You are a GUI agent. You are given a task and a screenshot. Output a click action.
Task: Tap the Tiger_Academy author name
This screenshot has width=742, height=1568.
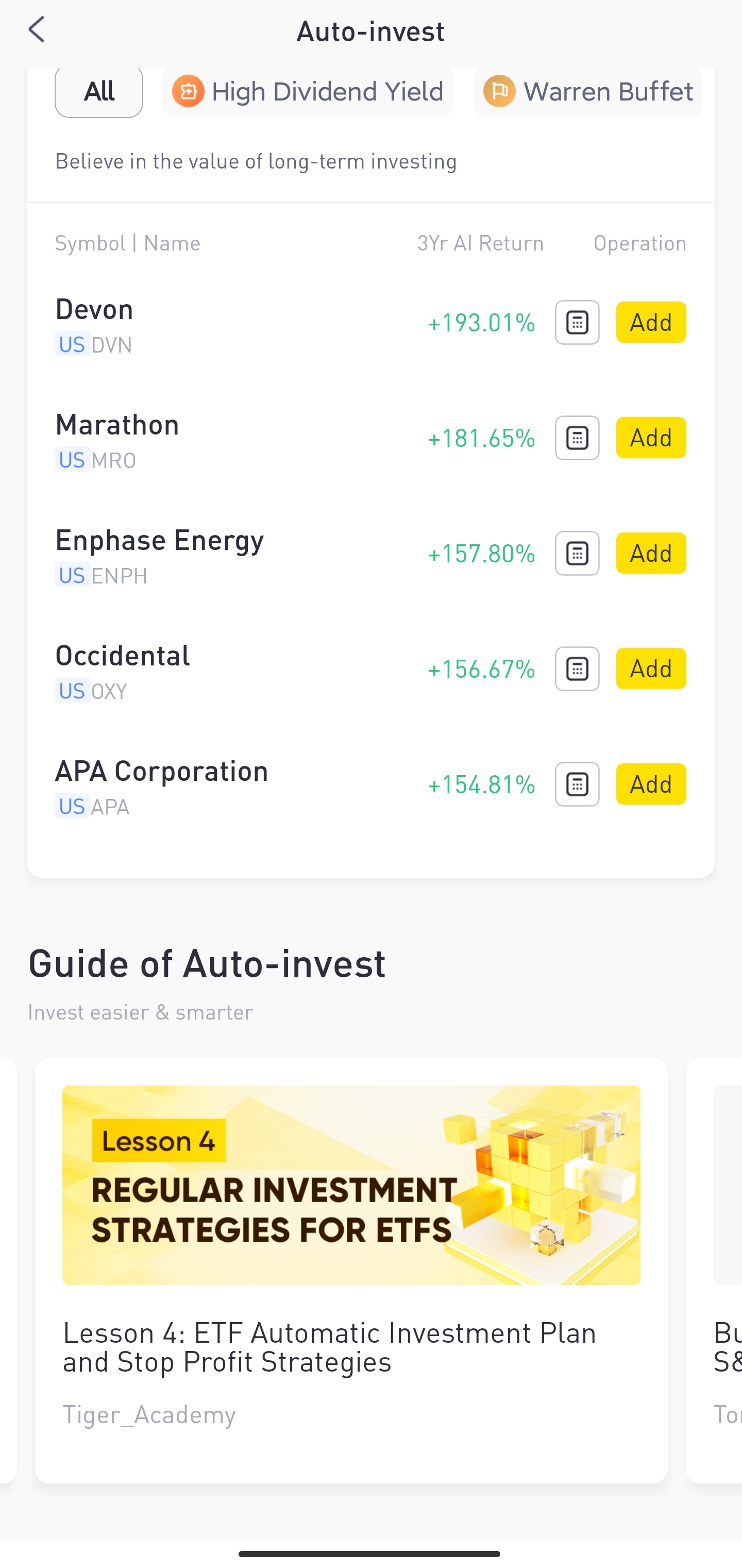[x=149, y=1414]
